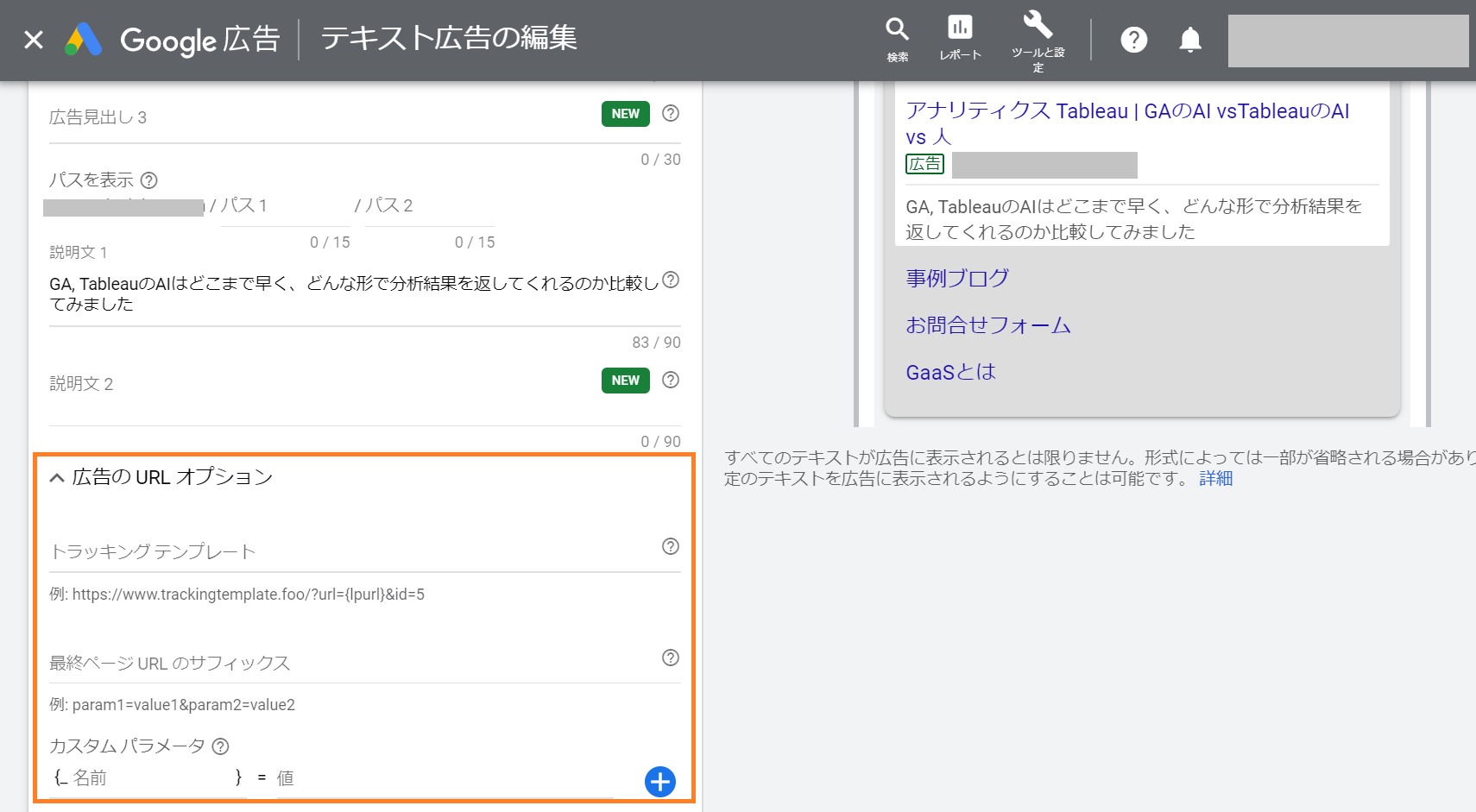Add a custom parameter with plus button

pyautogui.click(x=660, y=782)
